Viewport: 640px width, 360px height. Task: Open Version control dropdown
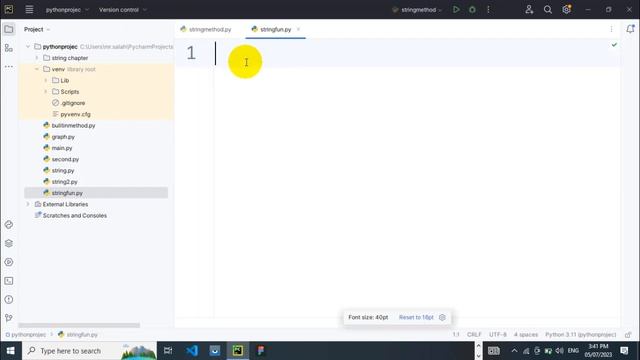[x=122, y=9]
